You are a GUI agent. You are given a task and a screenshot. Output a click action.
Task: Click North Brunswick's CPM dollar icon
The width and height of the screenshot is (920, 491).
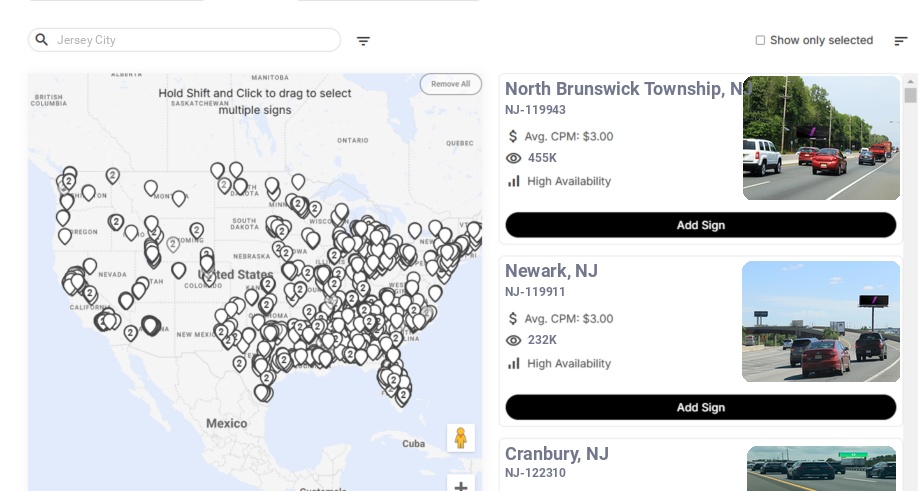click(514, 136)
